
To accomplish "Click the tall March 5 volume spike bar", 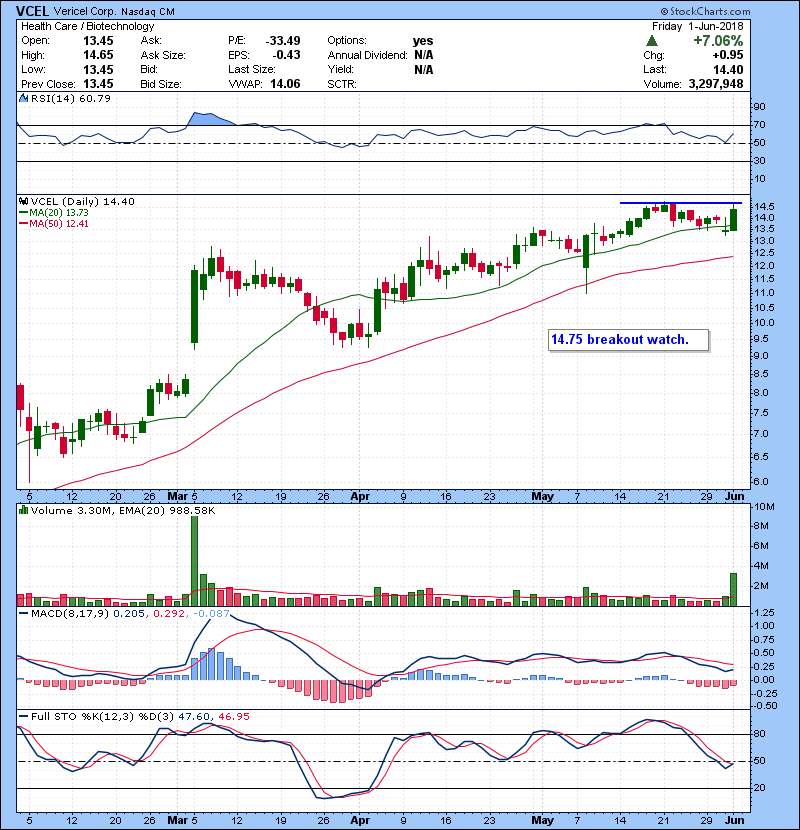I will coord(194,561).
